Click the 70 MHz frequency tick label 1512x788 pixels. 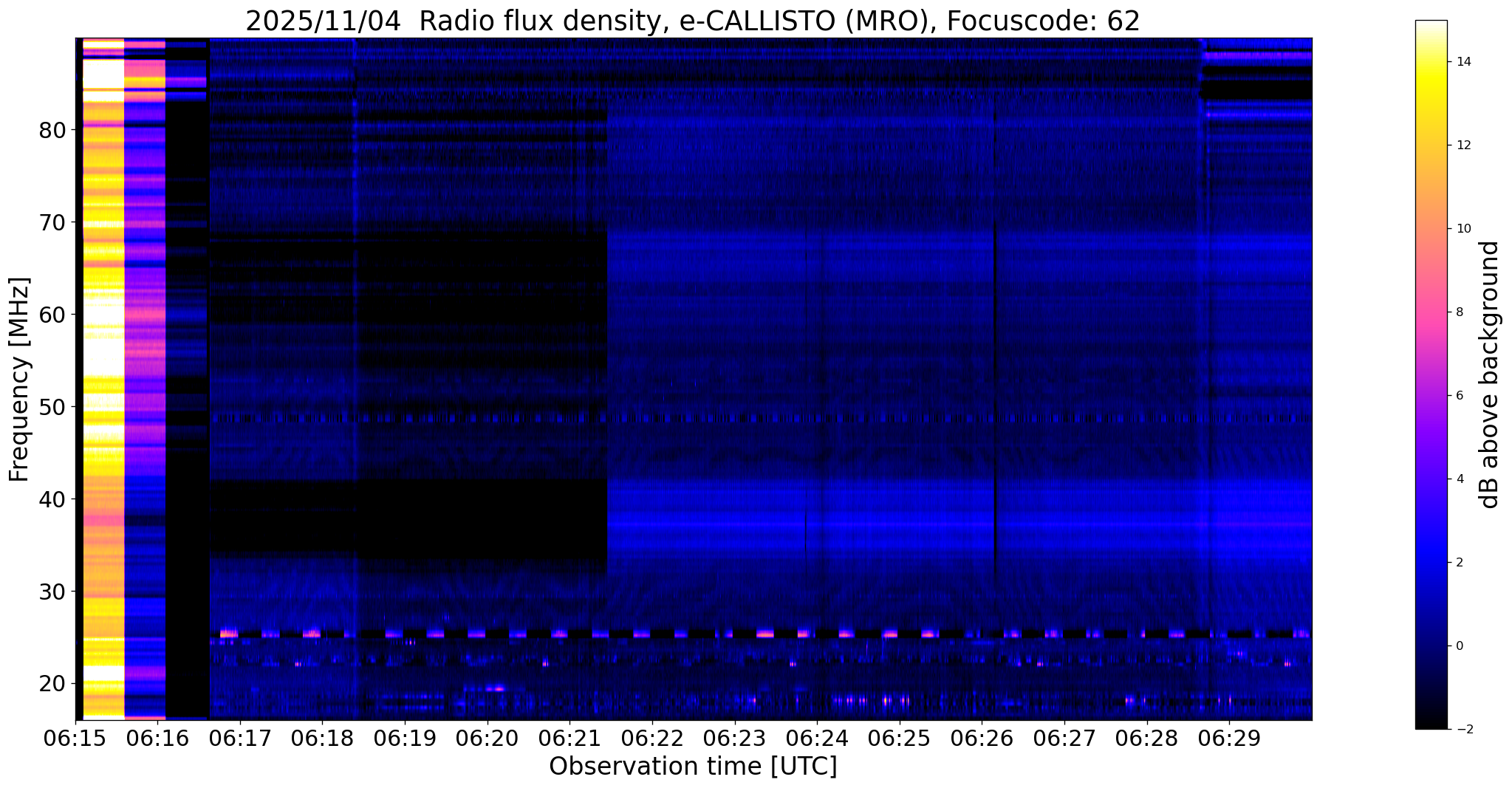(52, 222)
